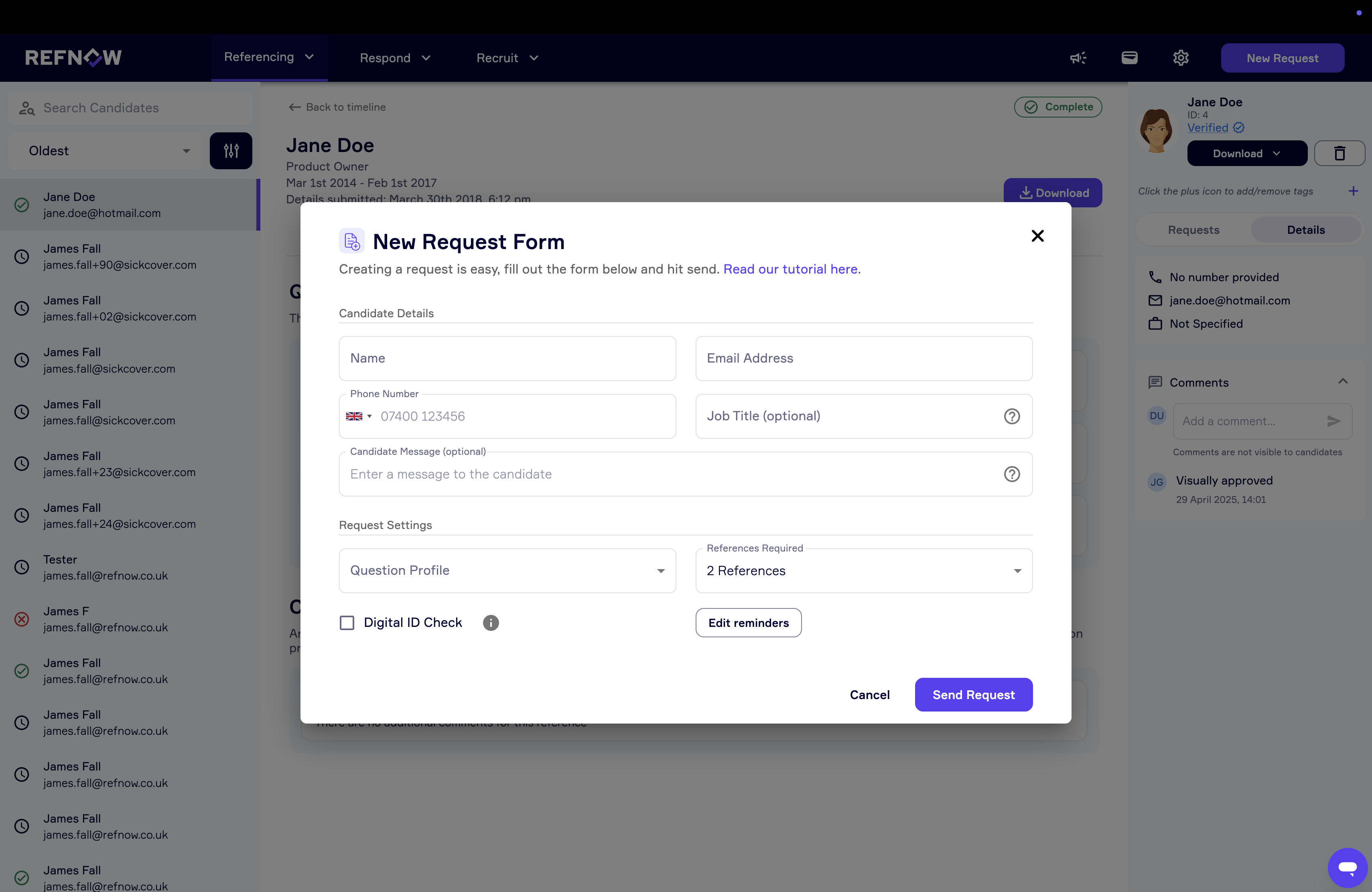Switch to the Requests tab
This screenshot has width=1372, height=892.
1193,230
